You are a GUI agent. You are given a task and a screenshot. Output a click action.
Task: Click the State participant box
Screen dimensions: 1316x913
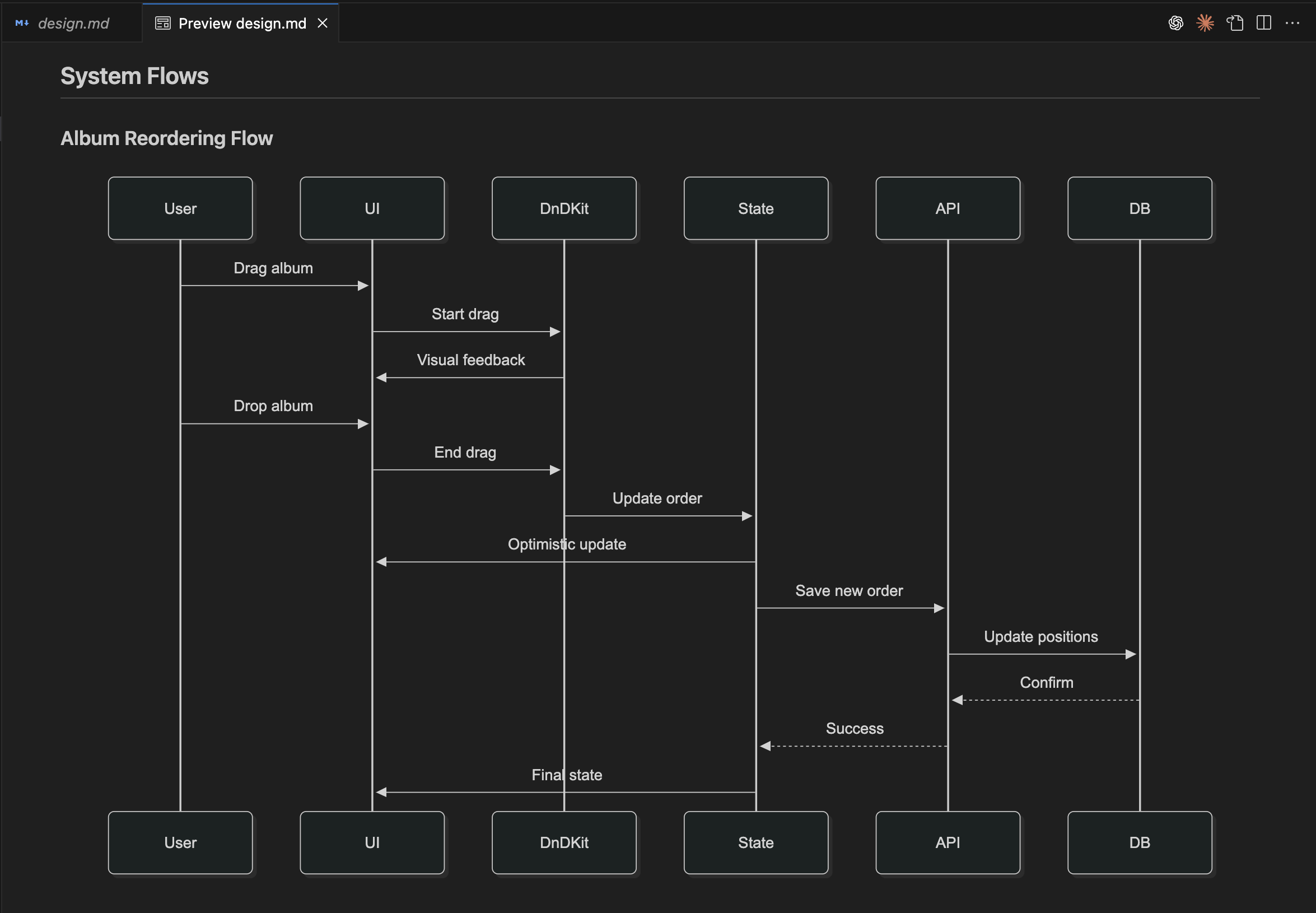[755, 208]
